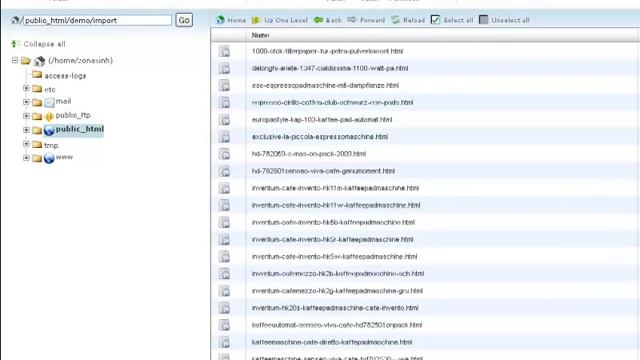This screenshot has height=360, width=640.
Task: Click the Forward toolbar button
Action: (366, 20)
